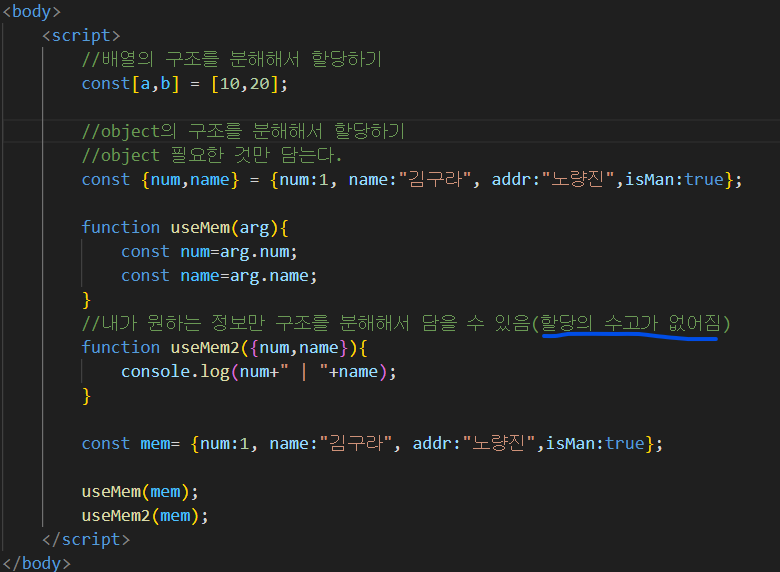Click the const num=arg.num; line
This screenshot has height=572, width=780.
point(209,252)
